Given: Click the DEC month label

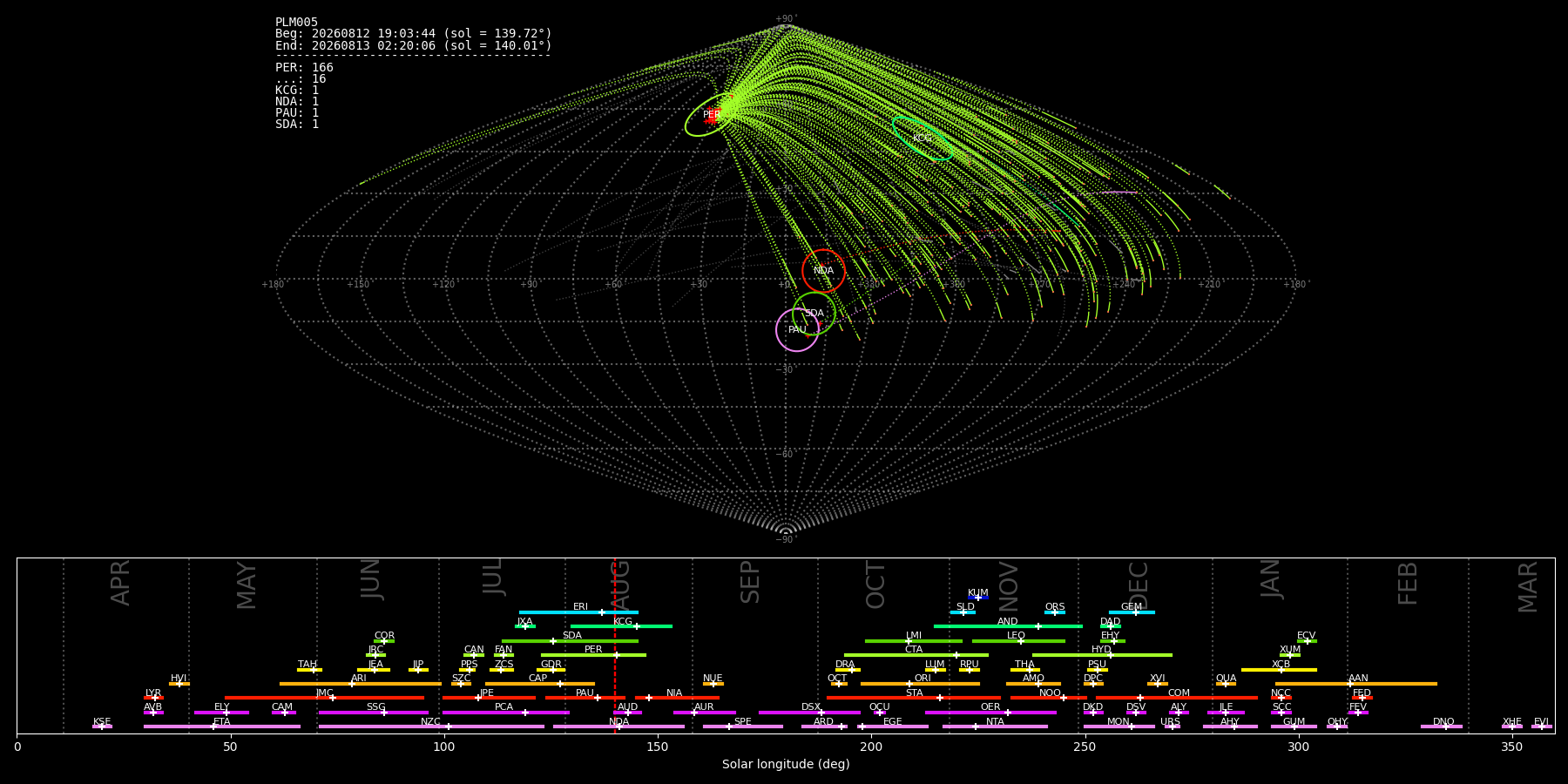Looking at the screenshot, I should (1139, 585).
